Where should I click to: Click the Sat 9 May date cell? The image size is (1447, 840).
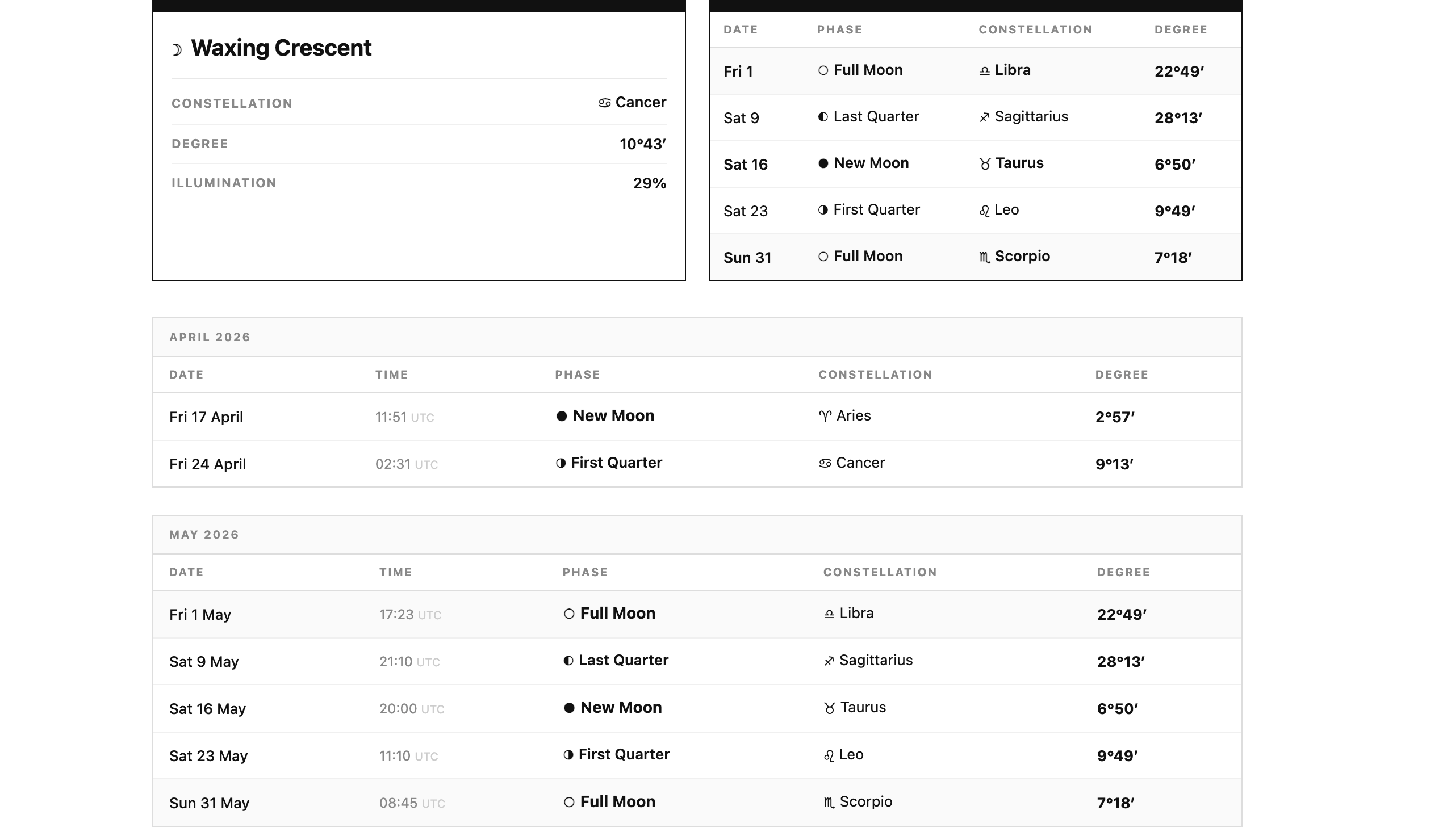204,662
